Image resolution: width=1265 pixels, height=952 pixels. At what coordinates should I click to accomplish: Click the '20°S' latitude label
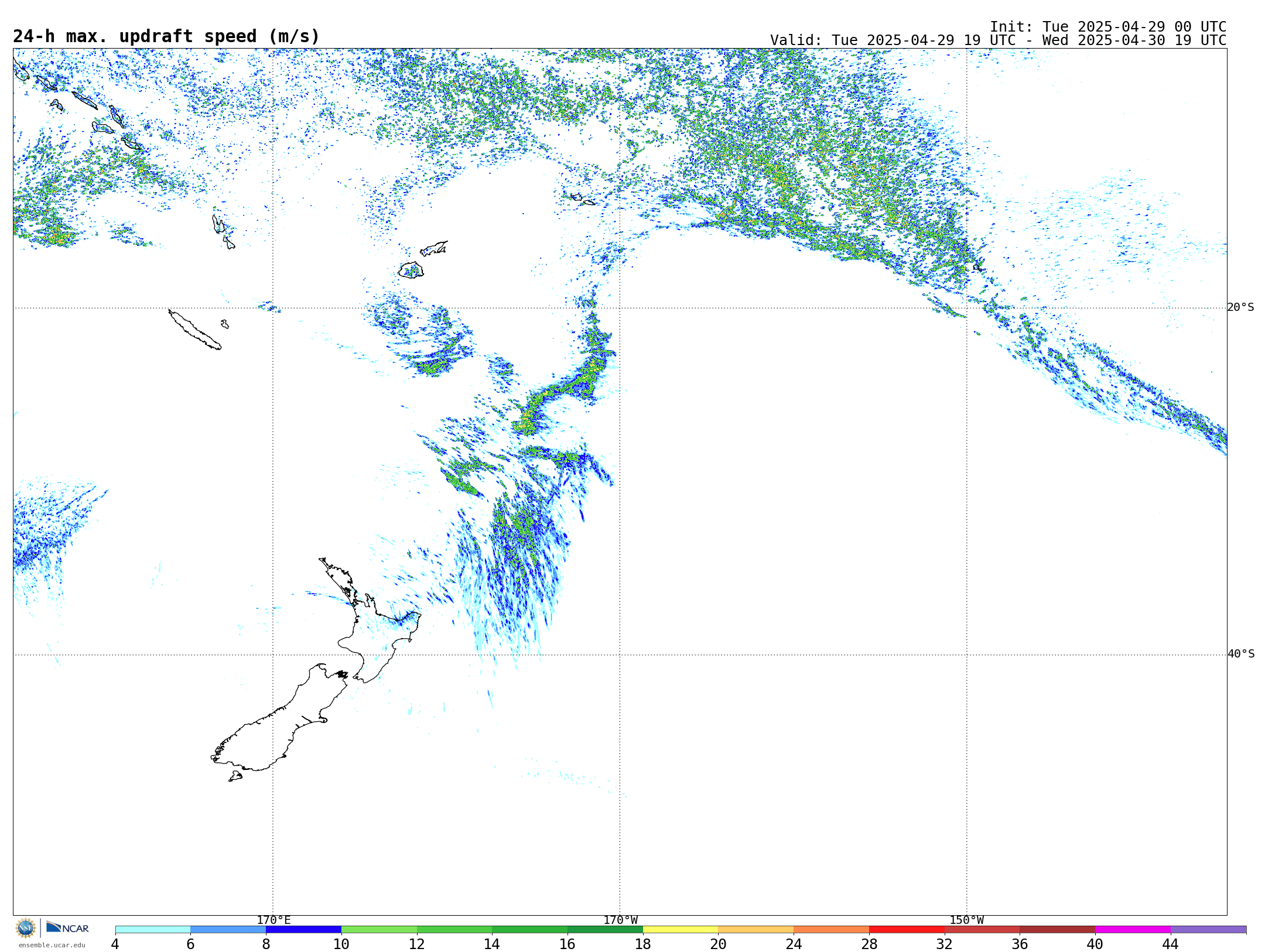click(x=1240, y=307)
